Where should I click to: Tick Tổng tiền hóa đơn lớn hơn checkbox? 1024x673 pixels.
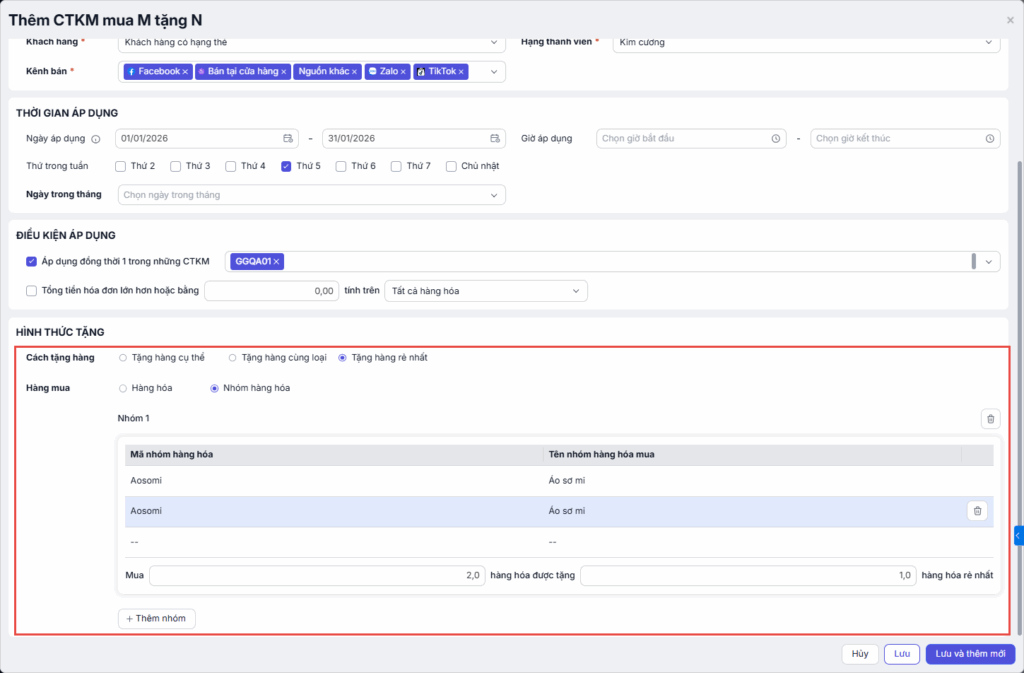tap(31, 291)
